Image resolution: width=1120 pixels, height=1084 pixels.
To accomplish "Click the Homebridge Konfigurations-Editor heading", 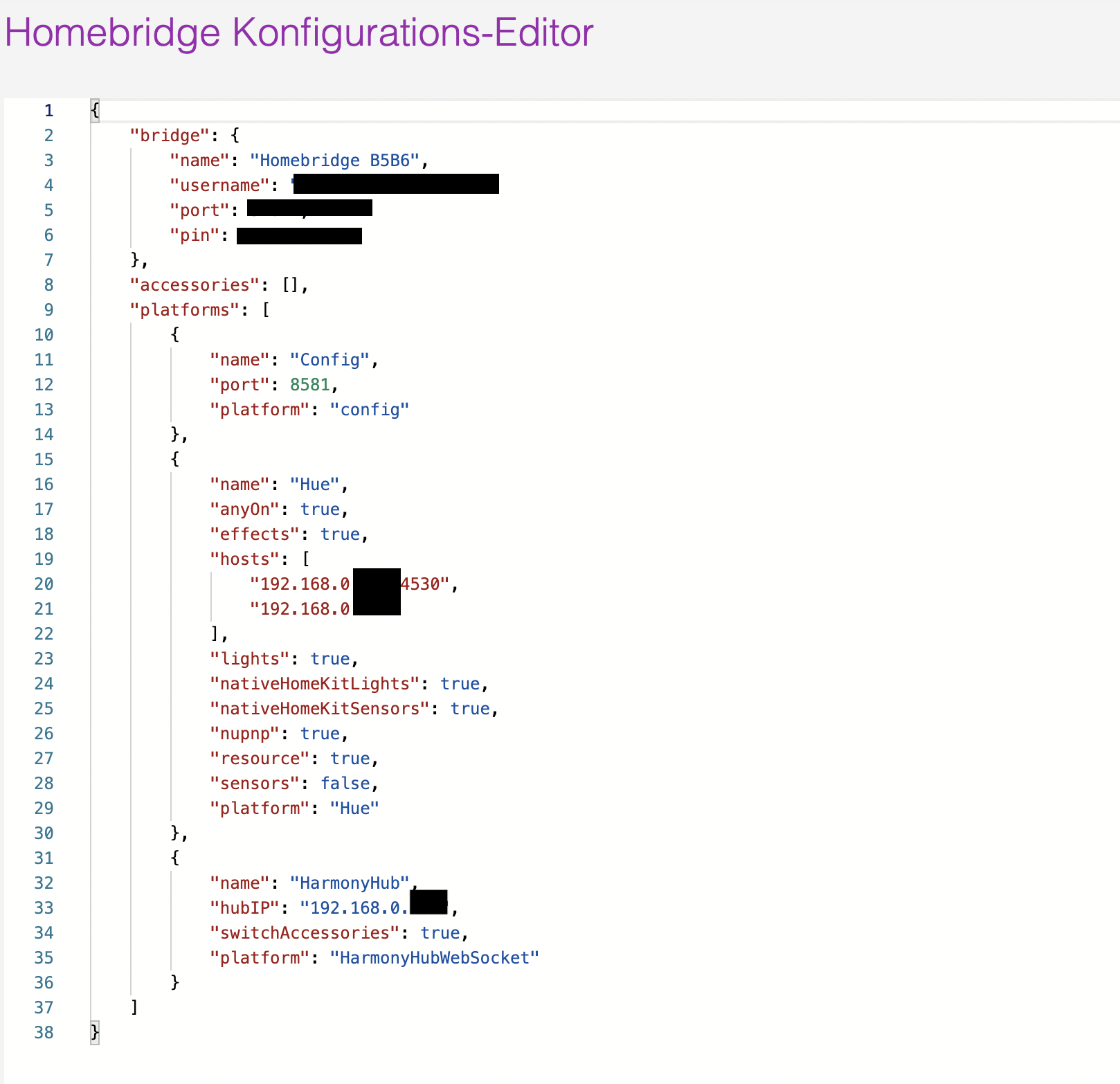I will point(298,33).
